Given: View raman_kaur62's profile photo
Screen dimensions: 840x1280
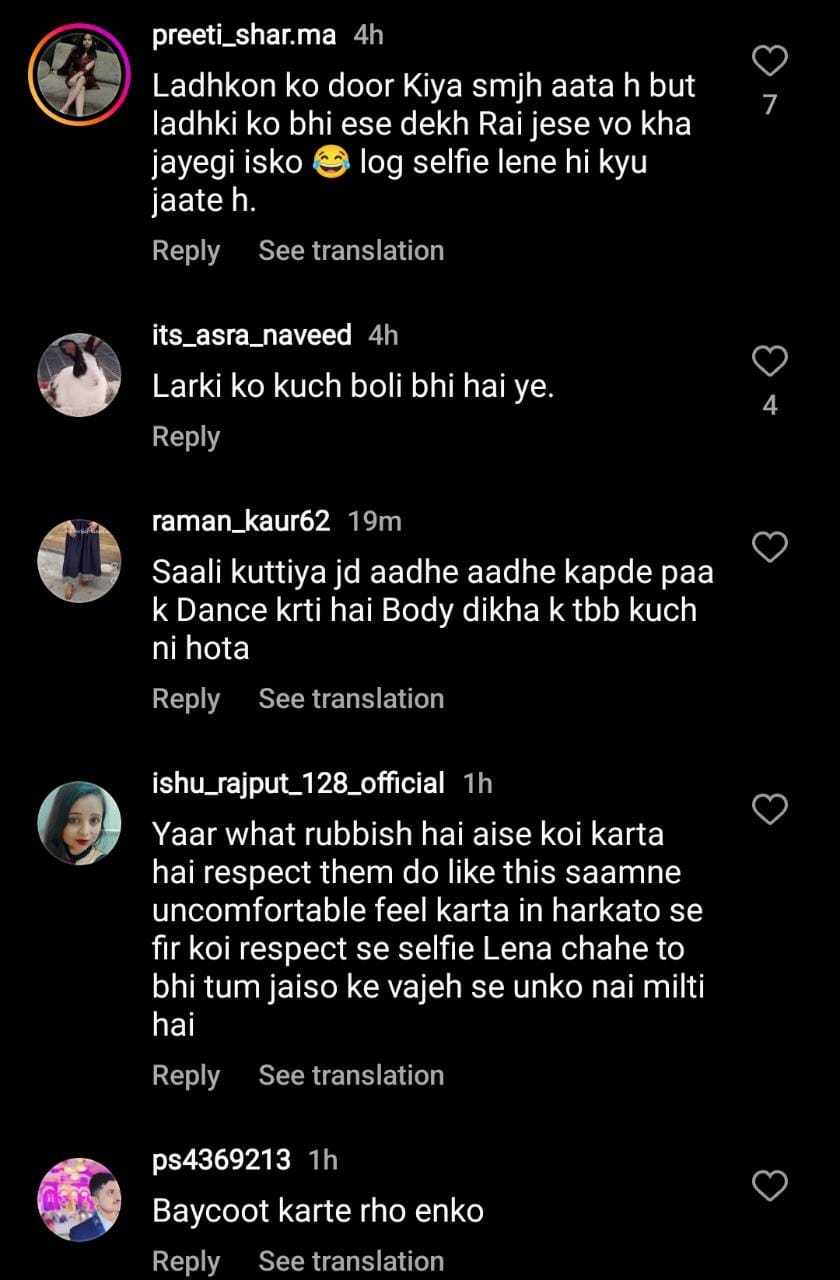Looking at the screenshot, I should click(x=79, y=561).
